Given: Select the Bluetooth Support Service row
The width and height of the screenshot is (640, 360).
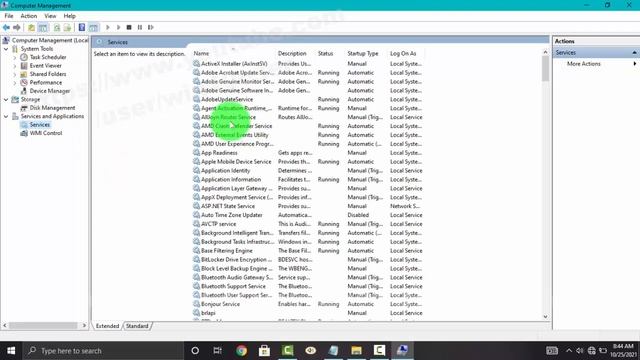Looking at the screenshot, I should point(308,286).
